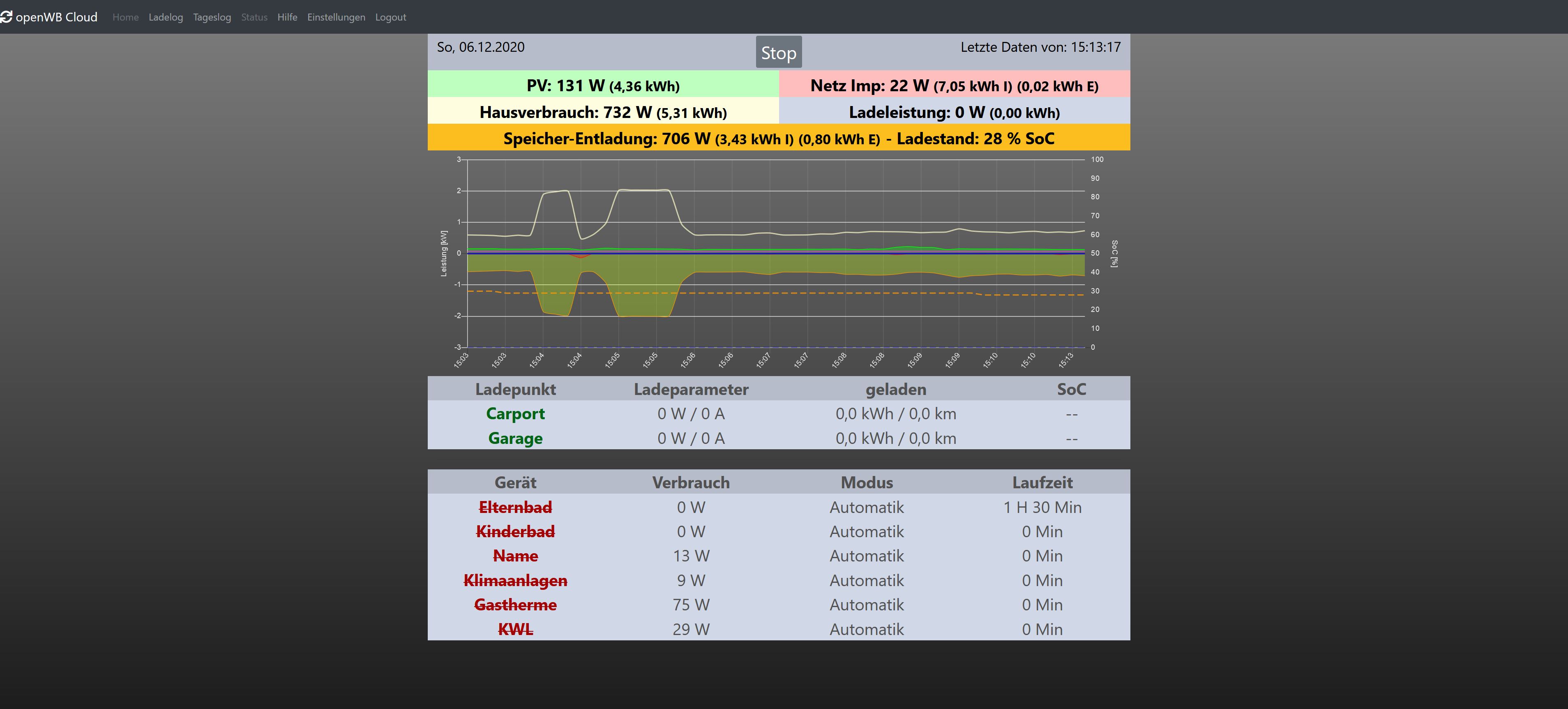Viewport: 1568px width, 709px height.
Task: Click the openWB Cloud refresh logo icon
Action: click(6, 17)
